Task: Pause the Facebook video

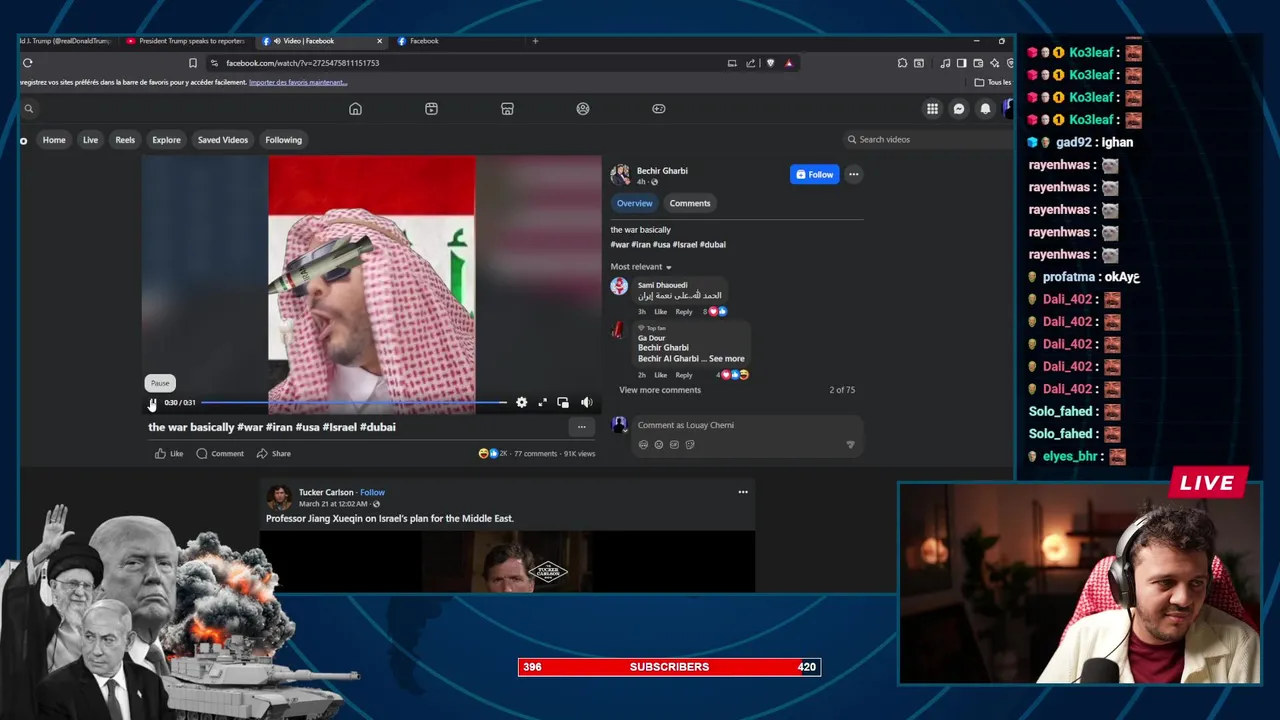Action: point(152,403)
